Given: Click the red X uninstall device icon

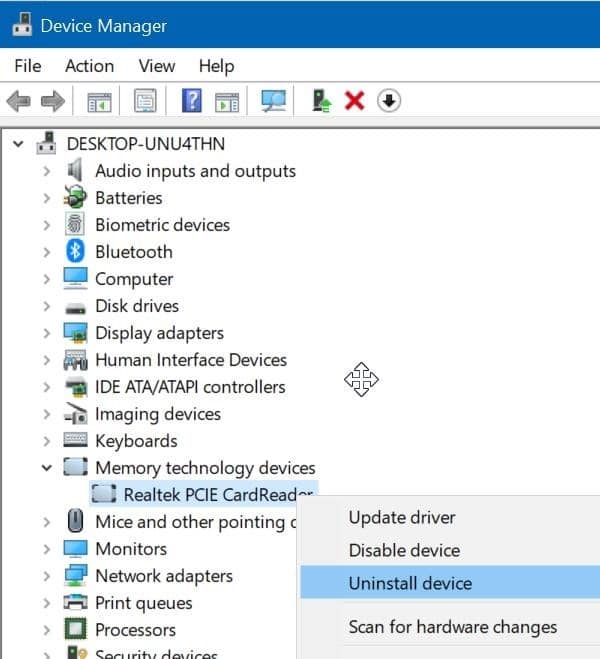Looking at the screenshot, I should pos(354,101).
